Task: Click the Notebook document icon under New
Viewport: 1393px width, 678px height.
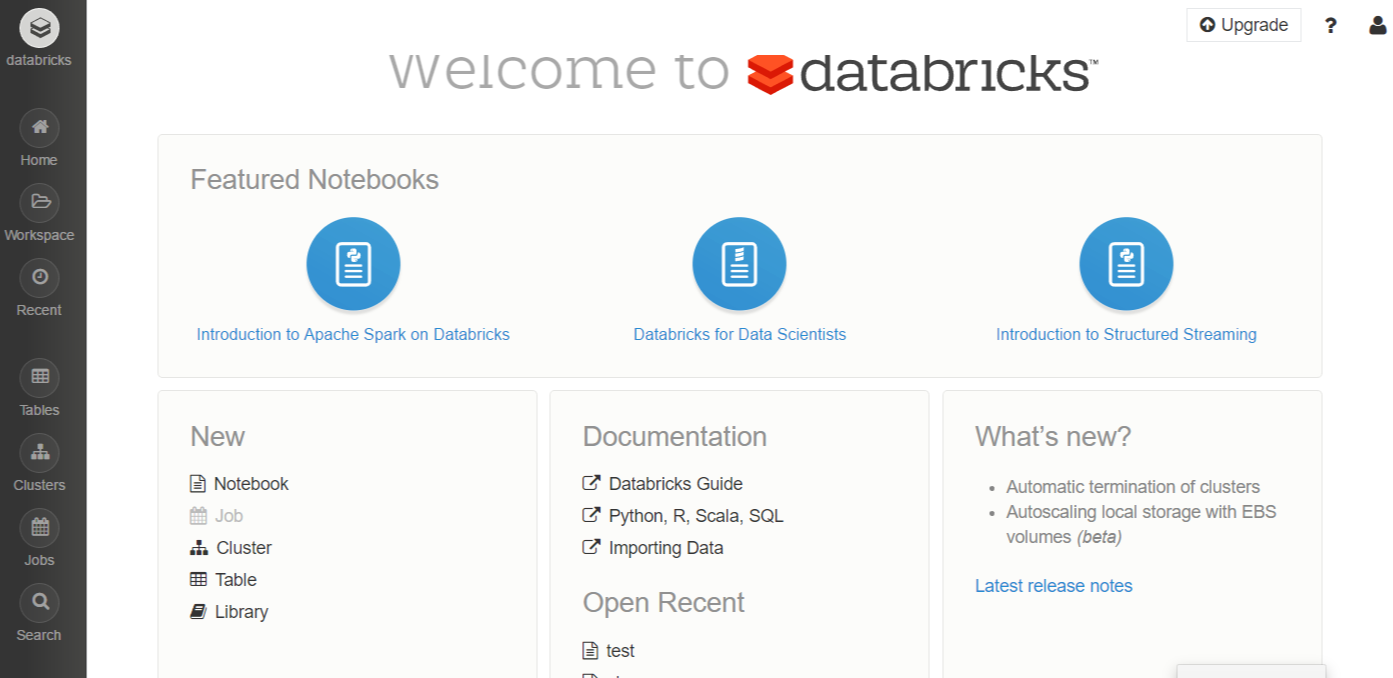Action: (197, 484)
